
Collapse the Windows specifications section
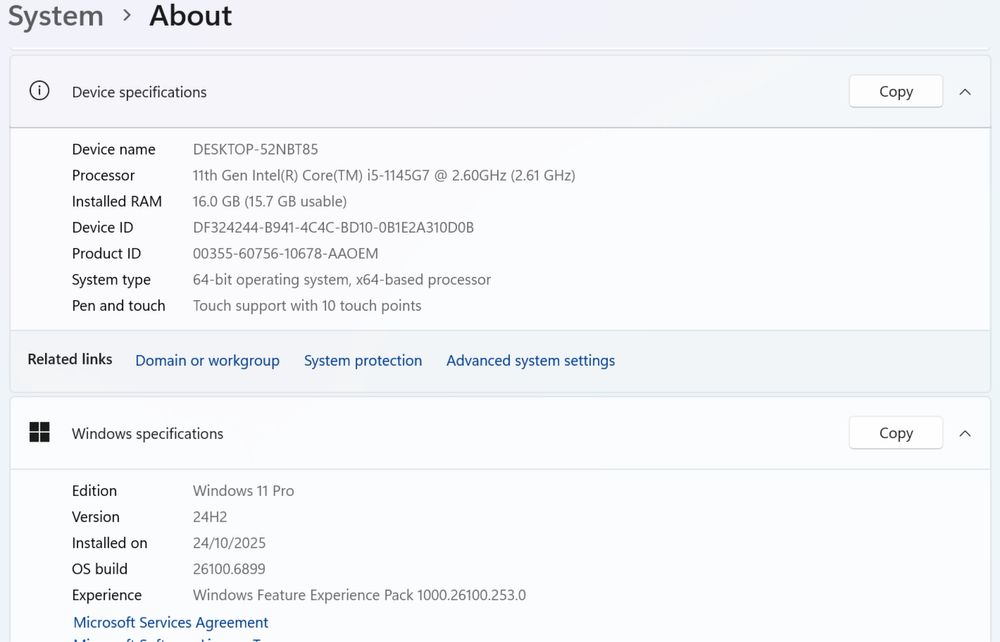point(965,433)
